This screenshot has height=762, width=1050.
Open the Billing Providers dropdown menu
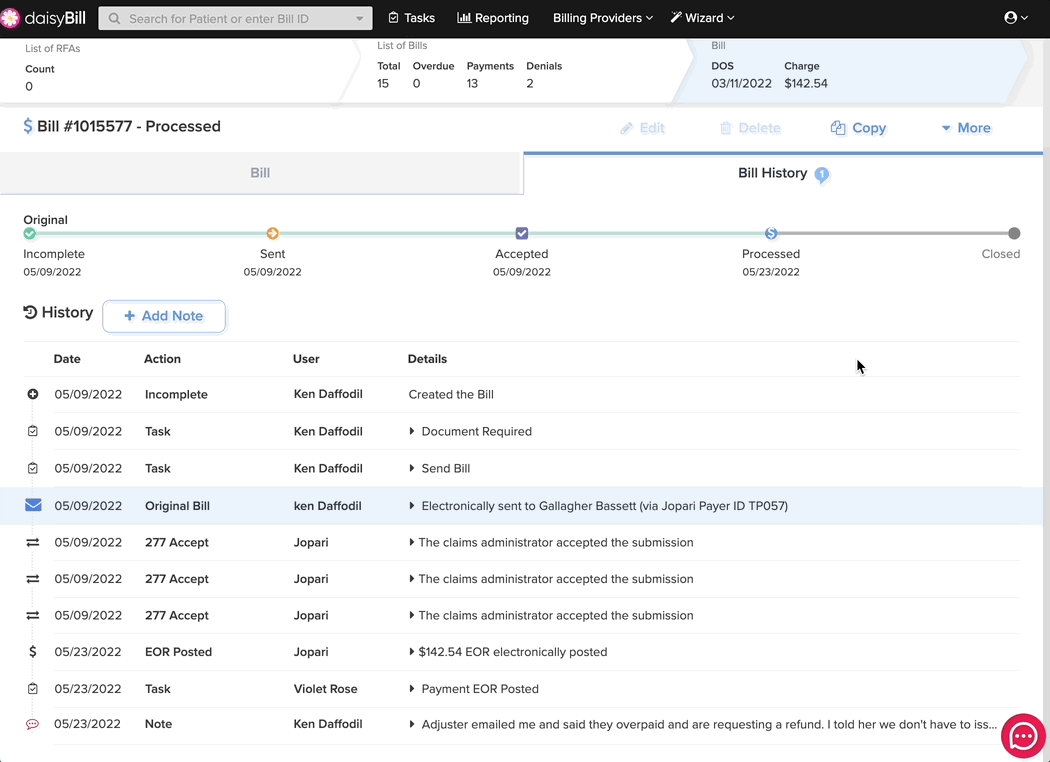(x=603, y=18)
